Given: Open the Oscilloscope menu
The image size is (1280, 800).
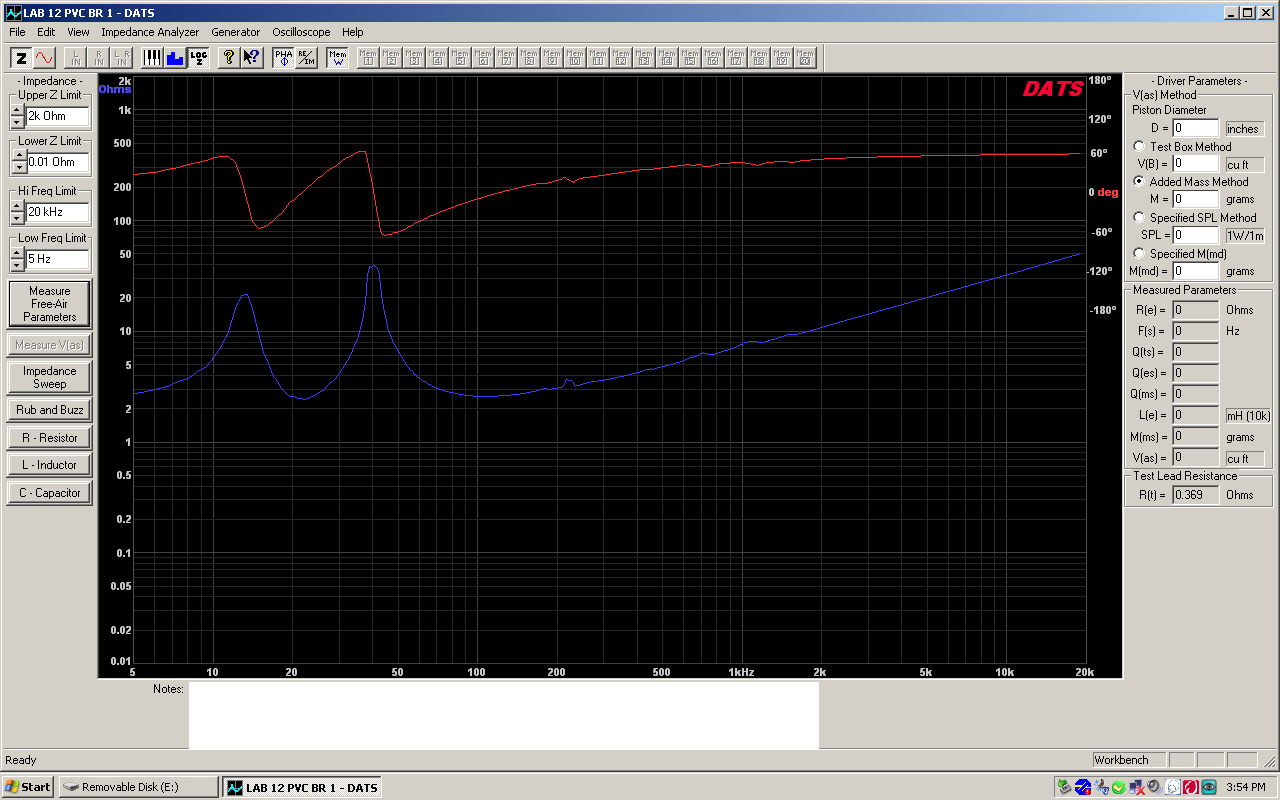Looking at the screenshot, I should tap(301, 32).
